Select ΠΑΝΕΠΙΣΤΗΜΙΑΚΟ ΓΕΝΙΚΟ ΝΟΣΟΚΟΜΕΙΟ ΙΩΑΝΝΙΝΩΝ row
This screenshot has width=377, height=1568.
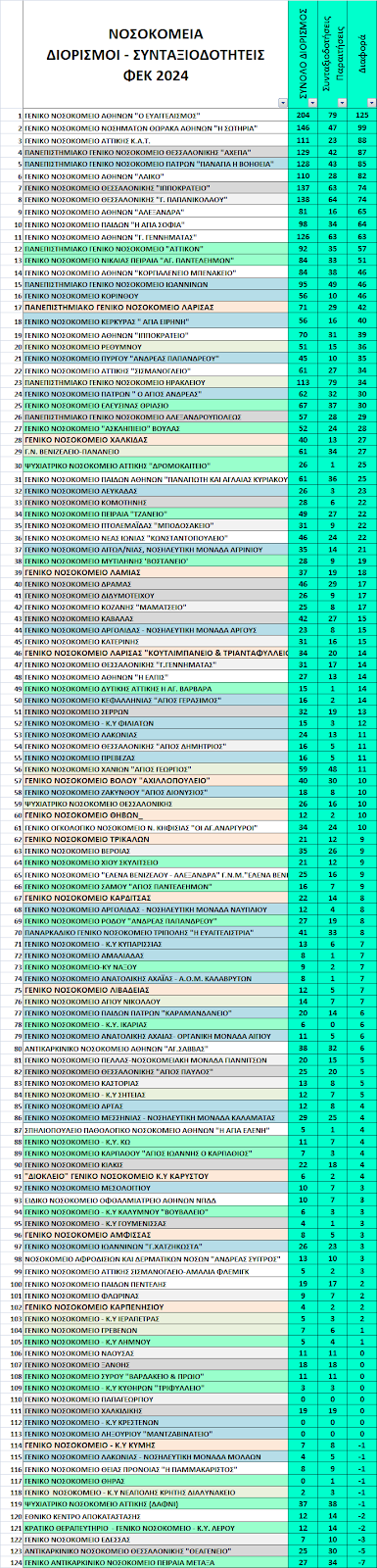pyautogui.click(x=188, y=284)
